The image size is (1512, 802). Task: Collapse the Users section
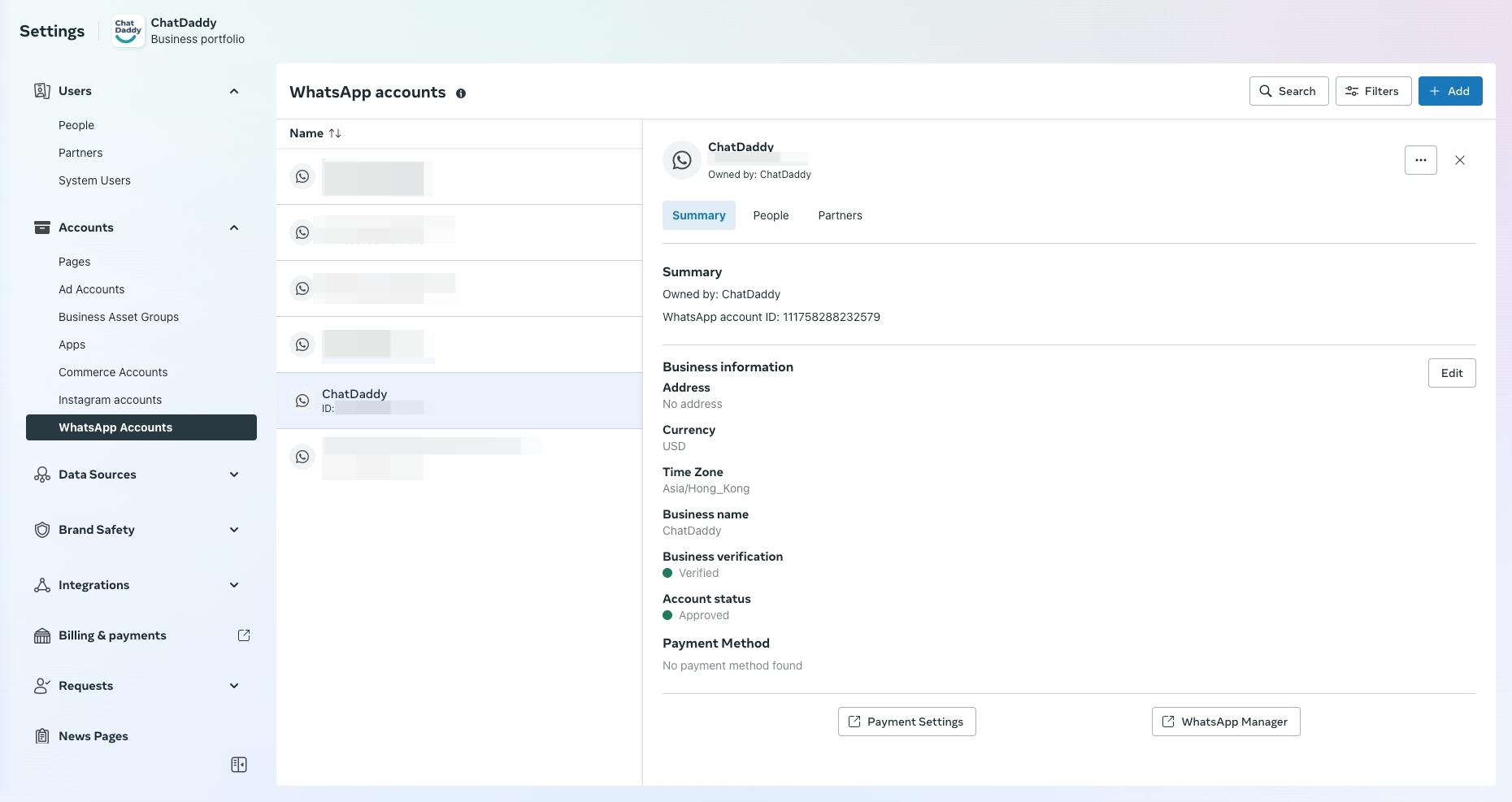(234, 91)
